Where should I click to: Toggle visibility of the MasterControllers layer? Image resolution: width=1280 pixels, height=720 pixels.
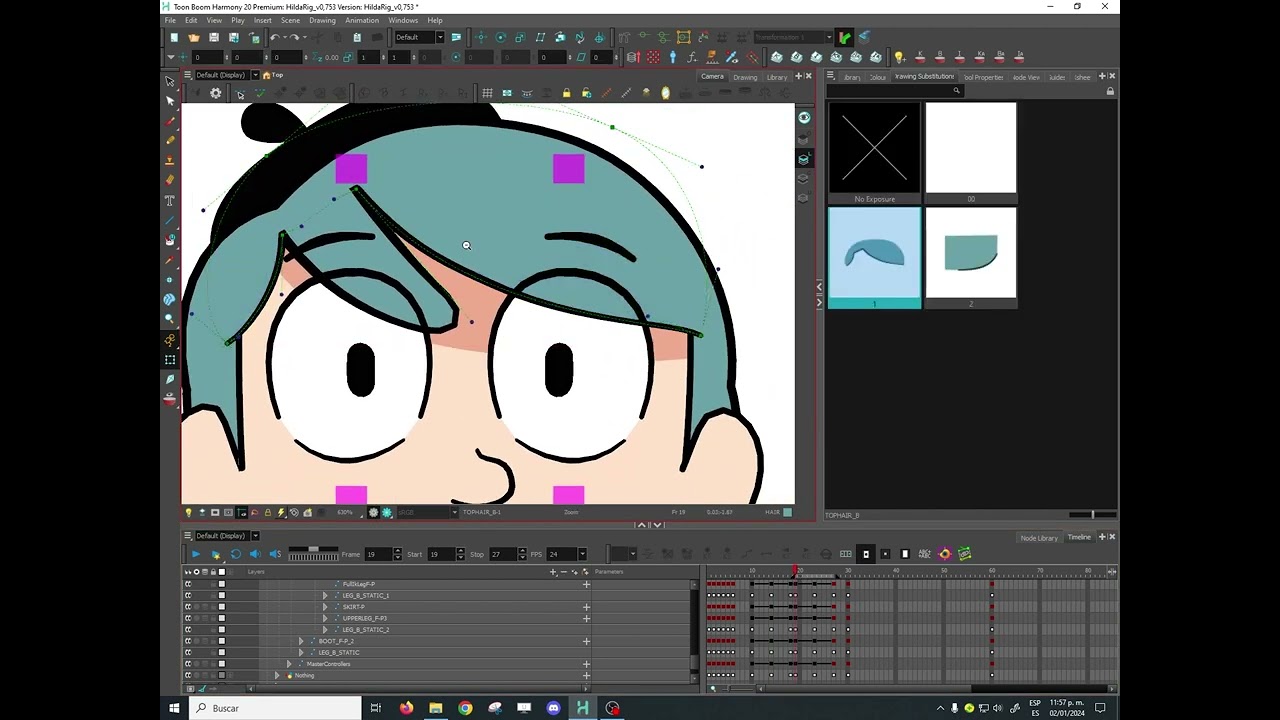click(187, 664)
